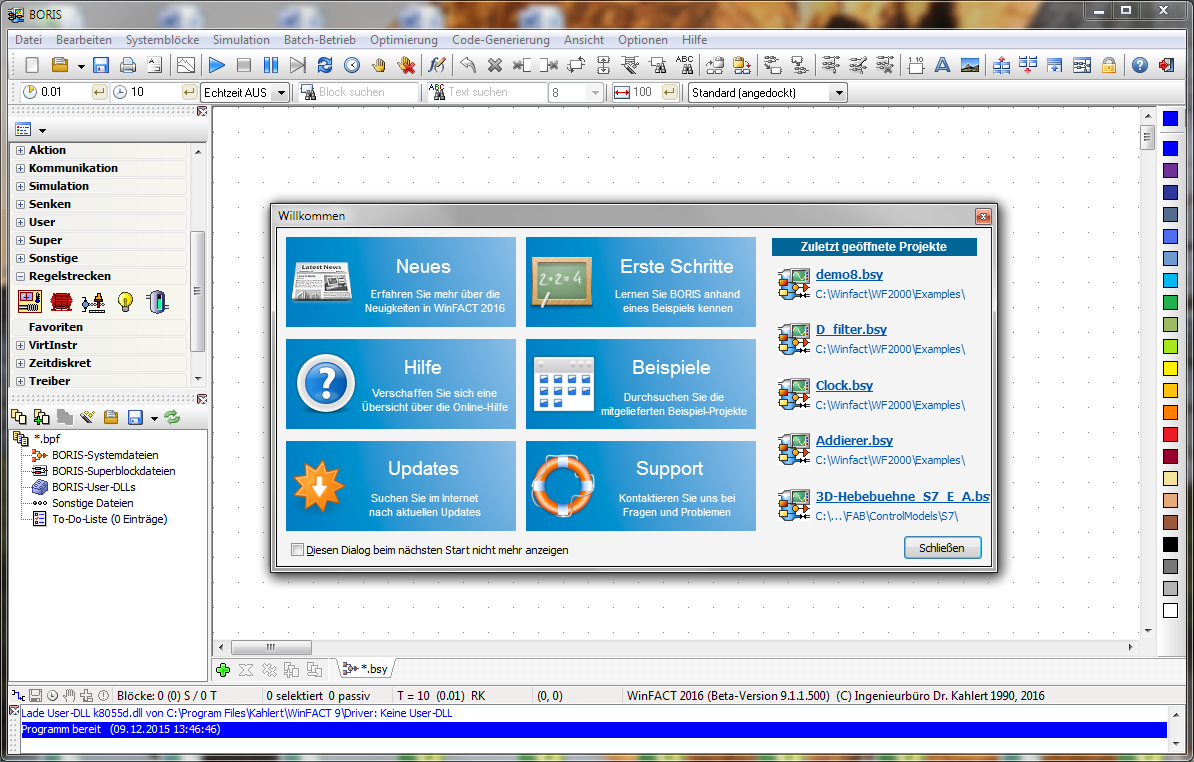This screenshot has height=762, width=1194.
Task: Click the ABC binoculars search icon in the top toolbar
Action: tap(685, 65)
